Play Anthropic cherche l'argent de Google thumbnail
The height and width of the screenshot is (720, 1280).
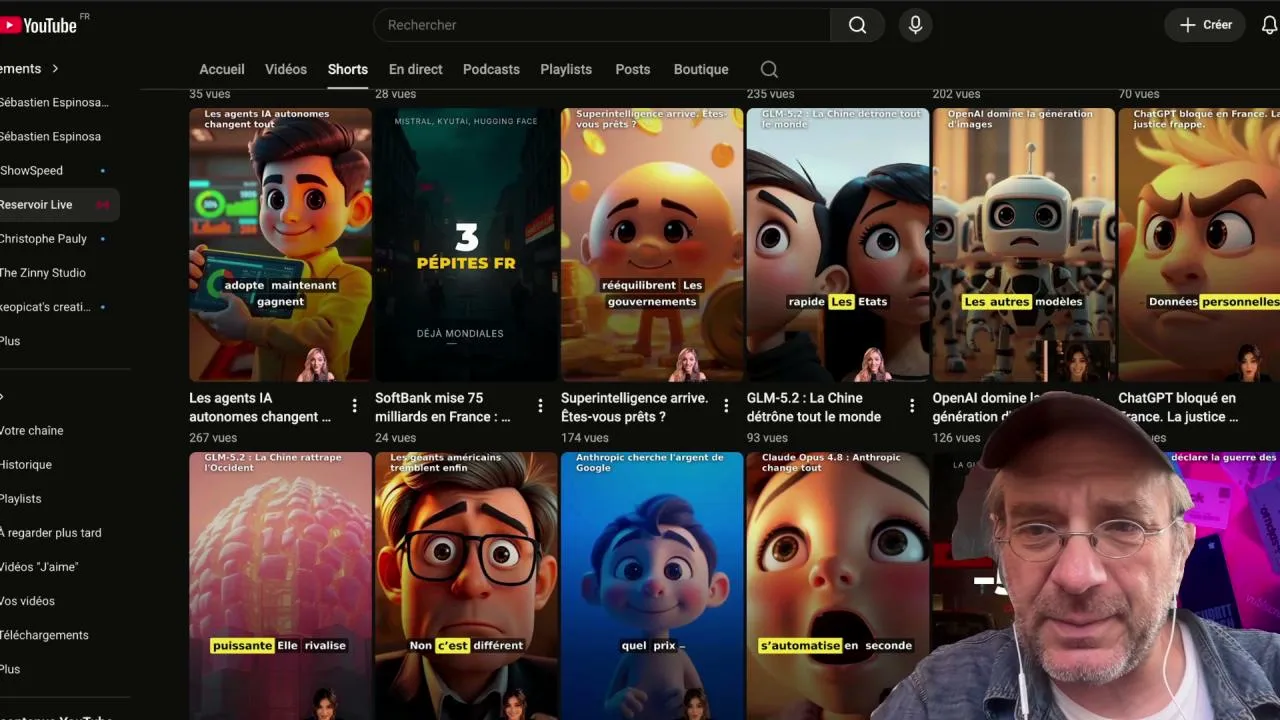(x=652, y=586)
